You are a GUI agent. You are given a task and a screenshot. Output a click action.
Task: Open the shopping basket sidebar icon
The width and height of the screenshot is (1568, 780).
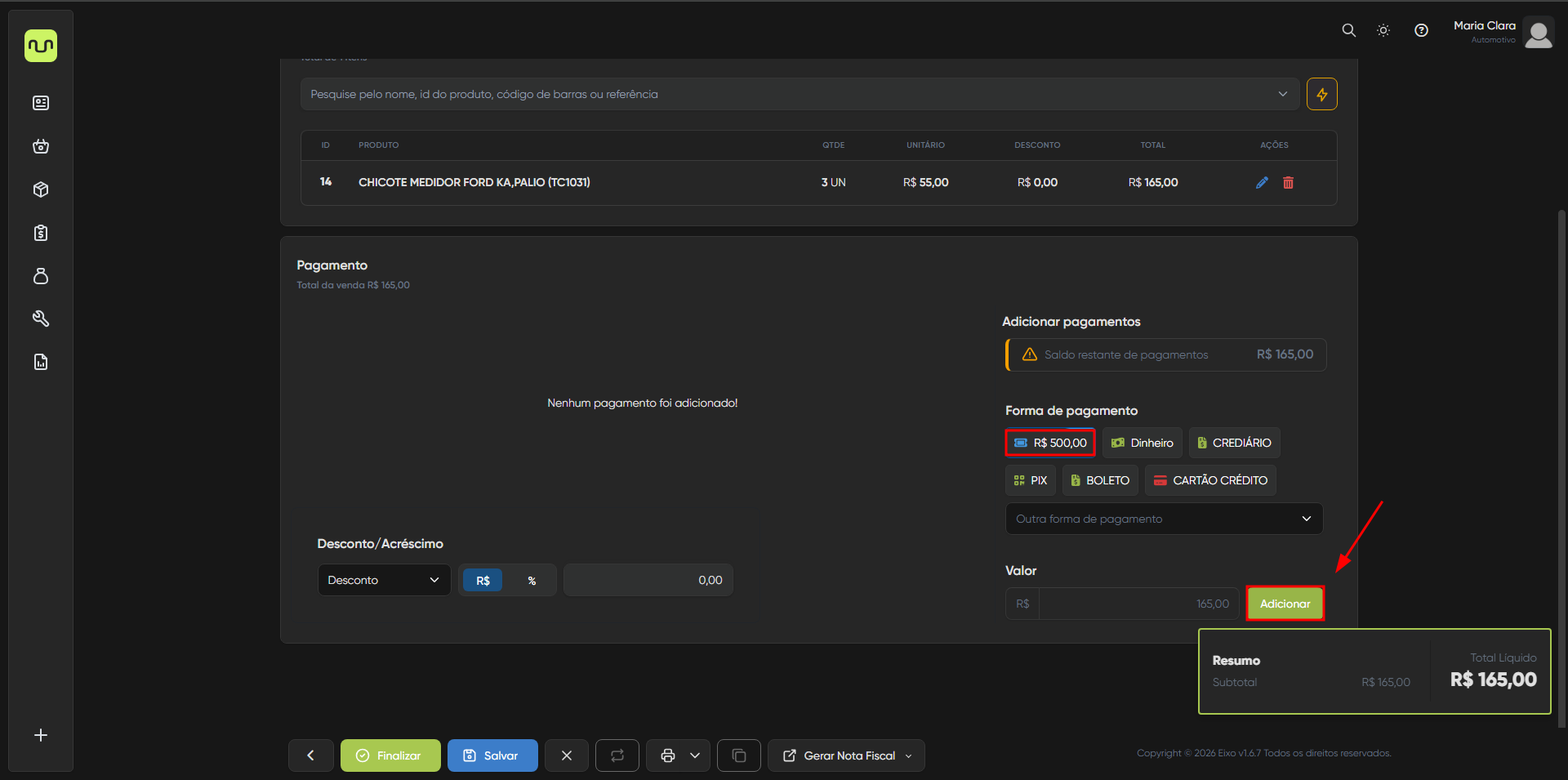41,146
